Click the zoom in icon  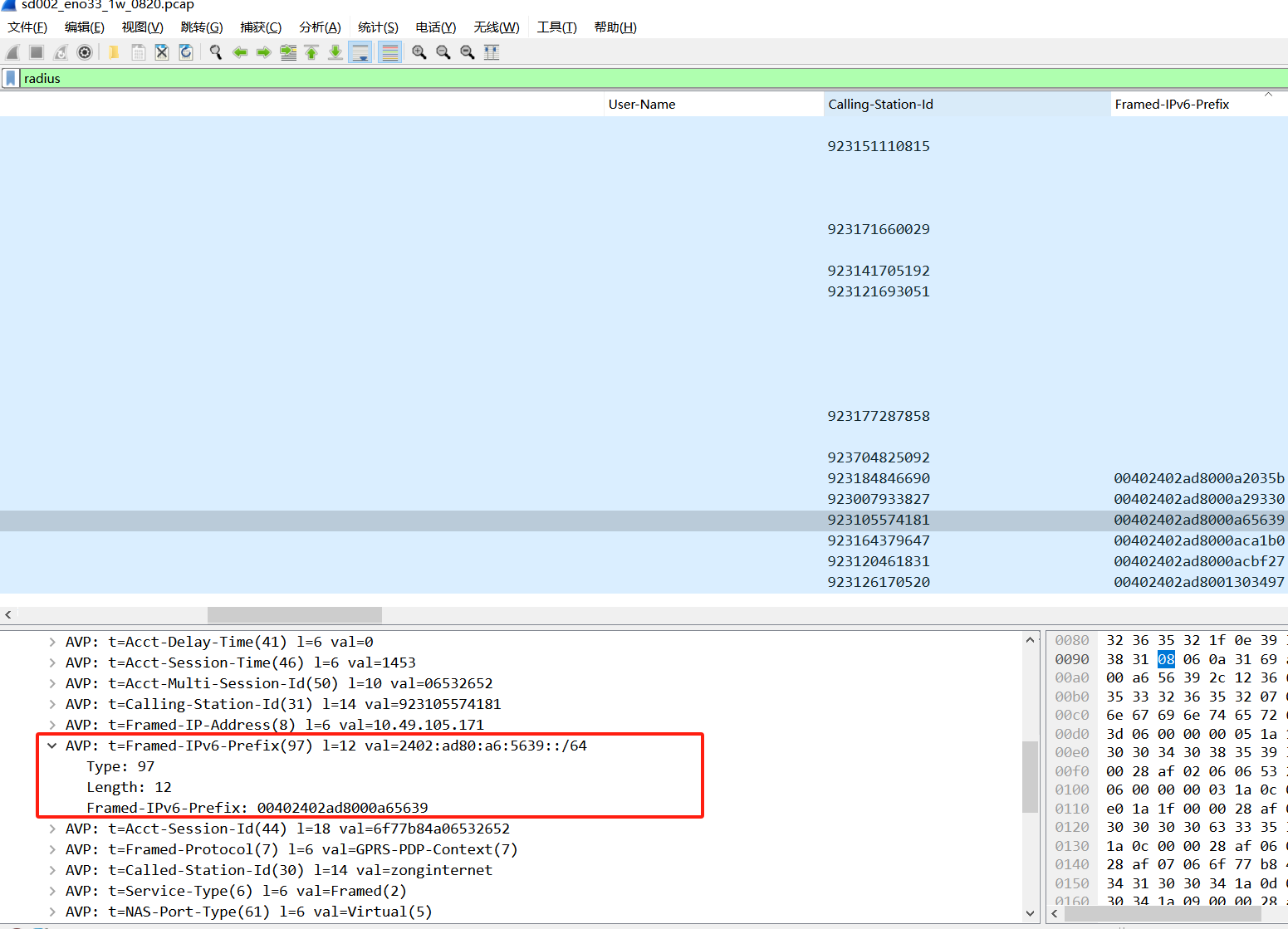click(x=419, y=52)
